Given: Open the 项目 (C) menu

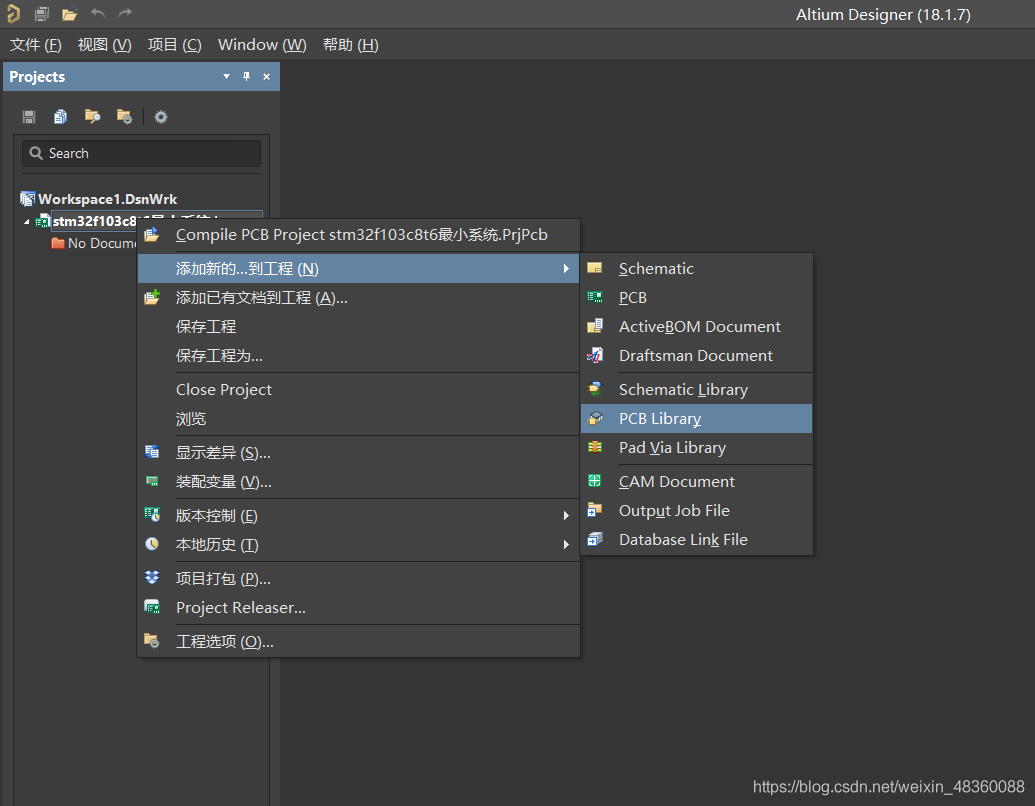Looking at the screenshot, I should (x=174, y=44).
